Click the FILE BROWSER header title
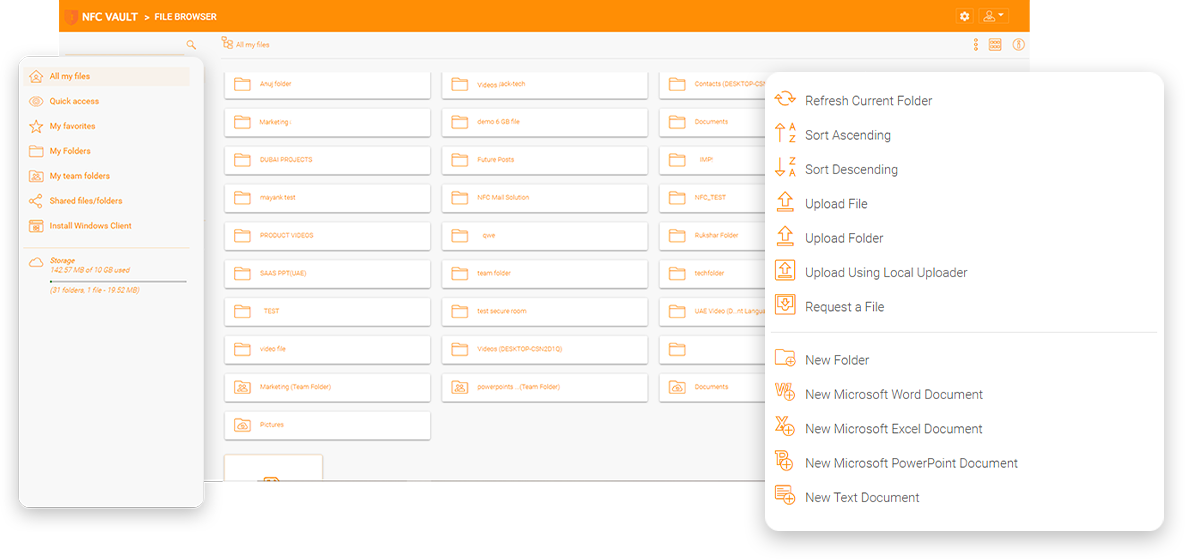This screenshot has width=1185, height=559. [186, 17]
